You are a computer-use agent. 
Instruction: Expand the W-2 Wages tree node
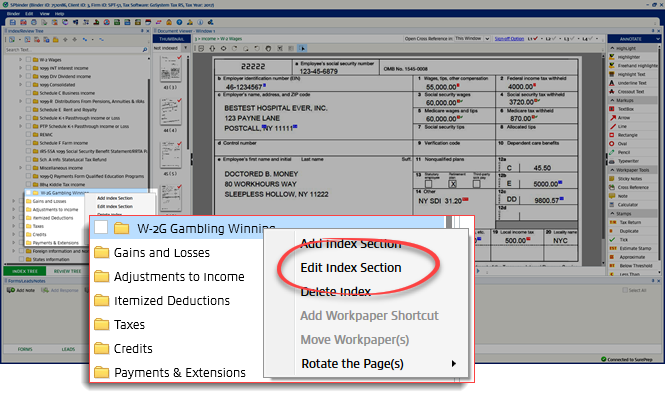pyautogui.click(x=20, y=60)
